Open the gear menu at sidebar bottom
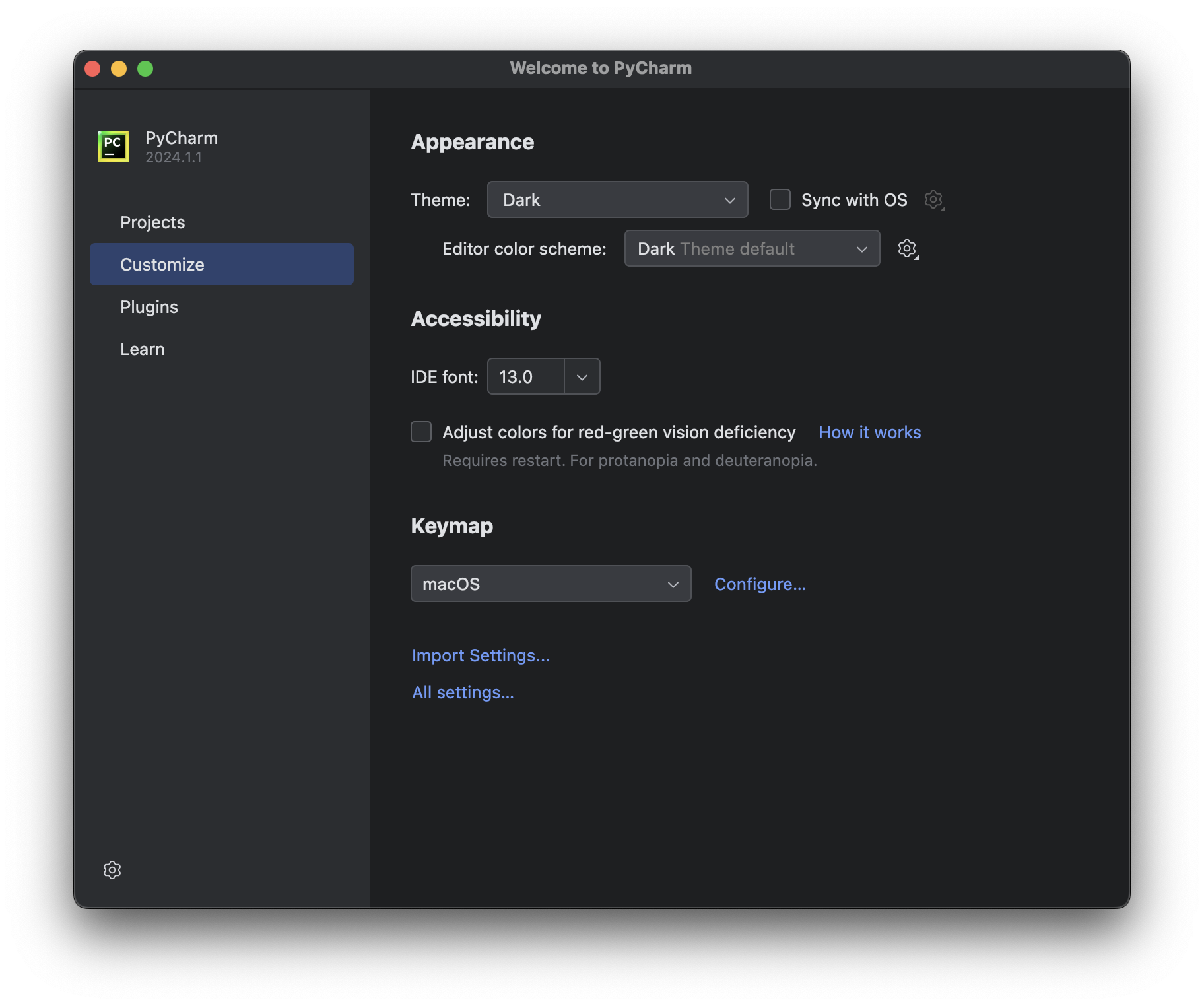The height and width of the screenshot is (1006, 1204). [112, 870]
